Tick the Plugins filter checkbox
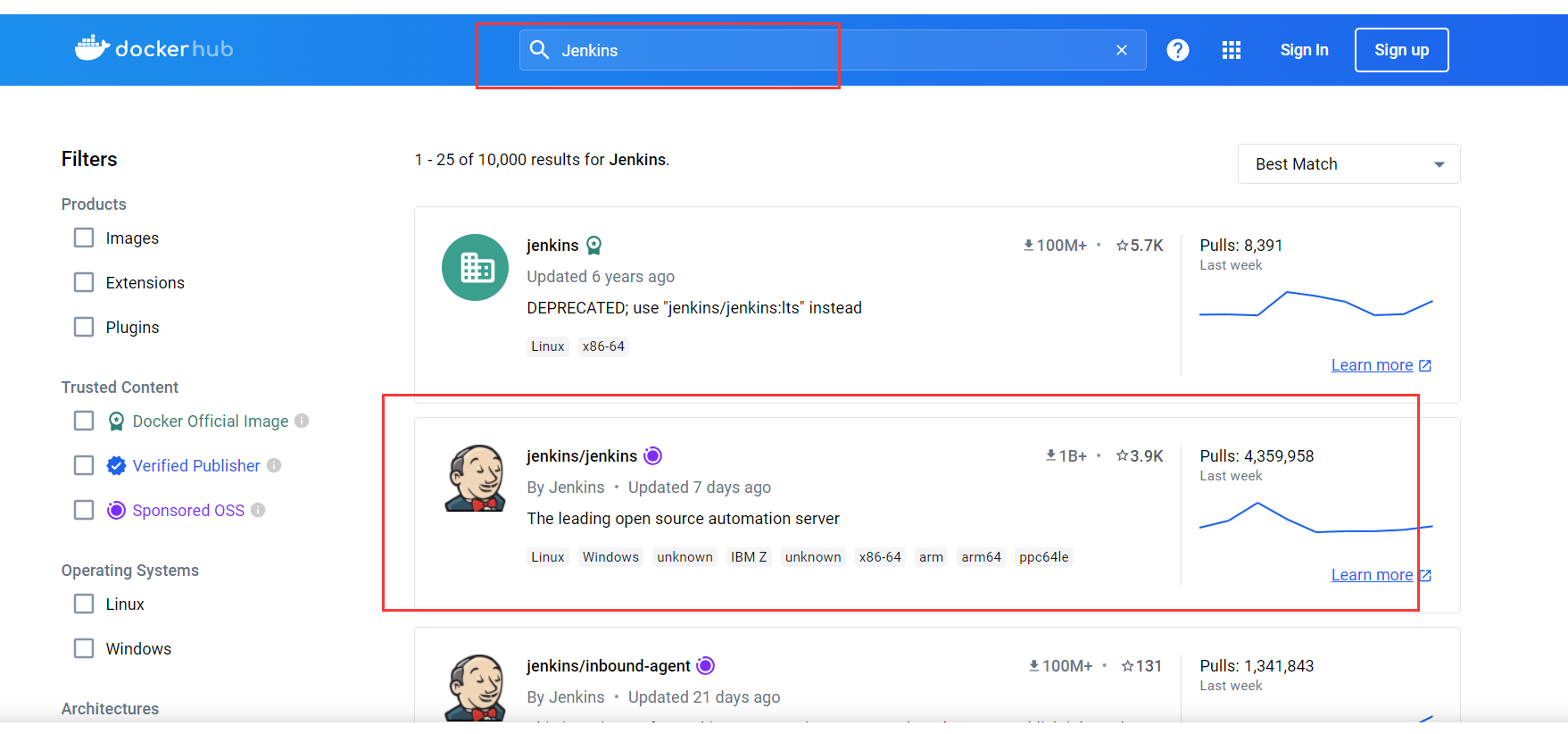This screenshot has width=1568, height=734. tap(84, 327)
